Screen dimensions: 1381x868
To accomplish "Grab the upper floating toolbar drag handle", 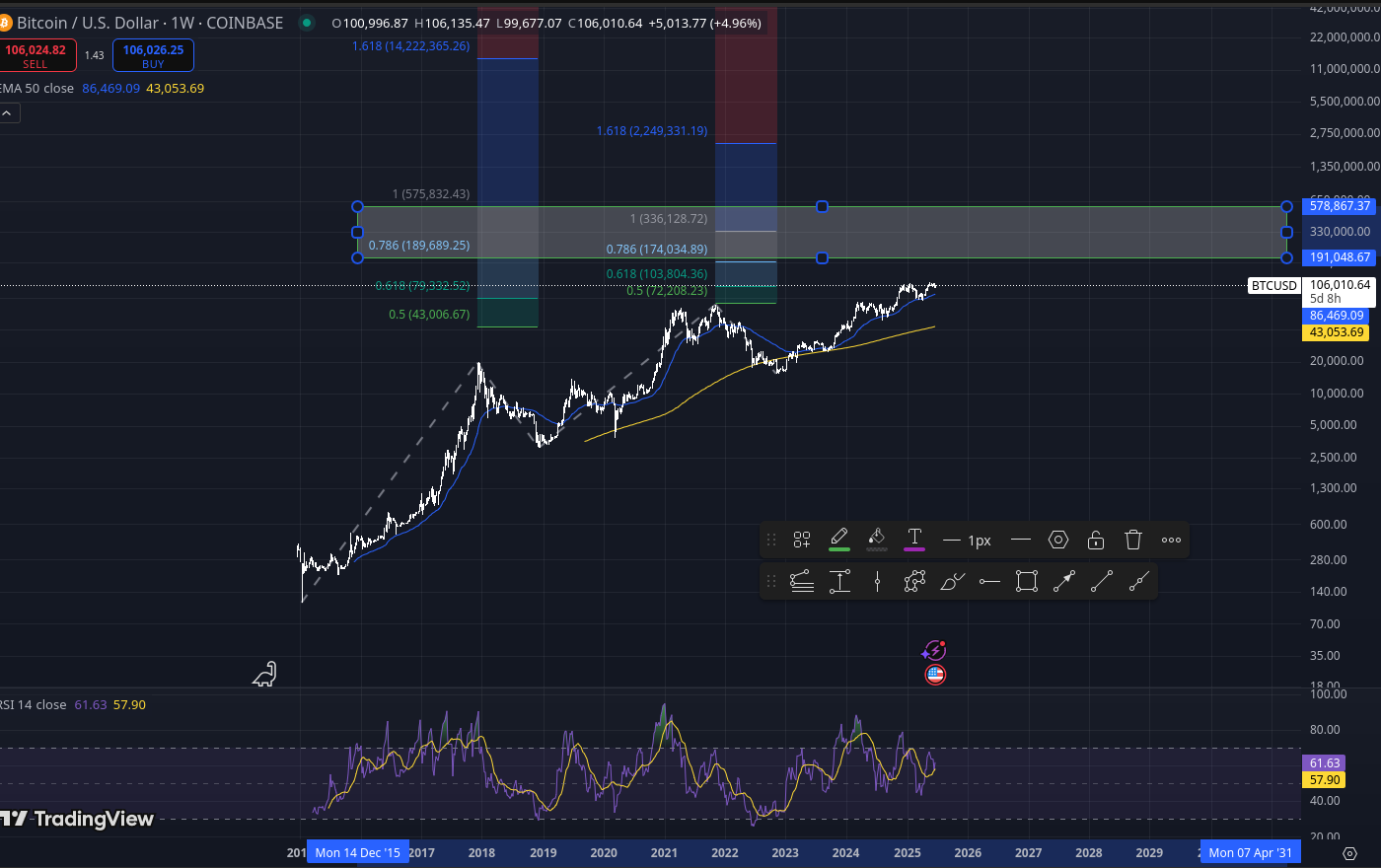I will (771, 540).
